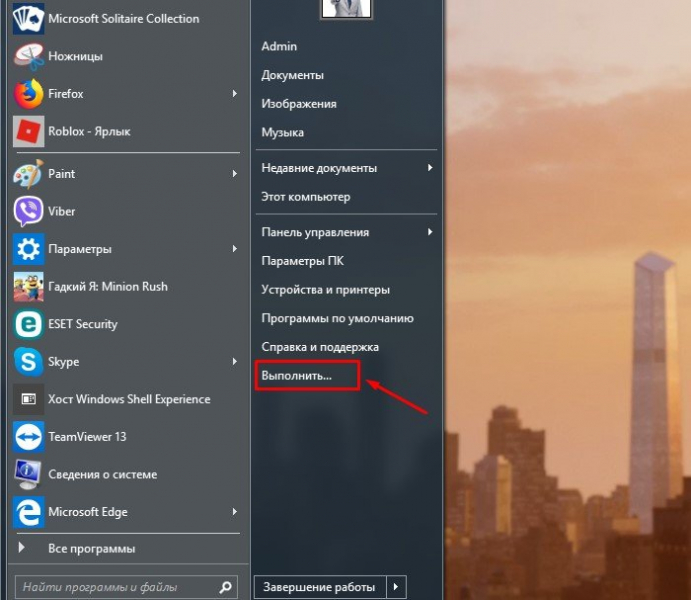Show Все программы list
691x600 pixels.
coord(91,548)
